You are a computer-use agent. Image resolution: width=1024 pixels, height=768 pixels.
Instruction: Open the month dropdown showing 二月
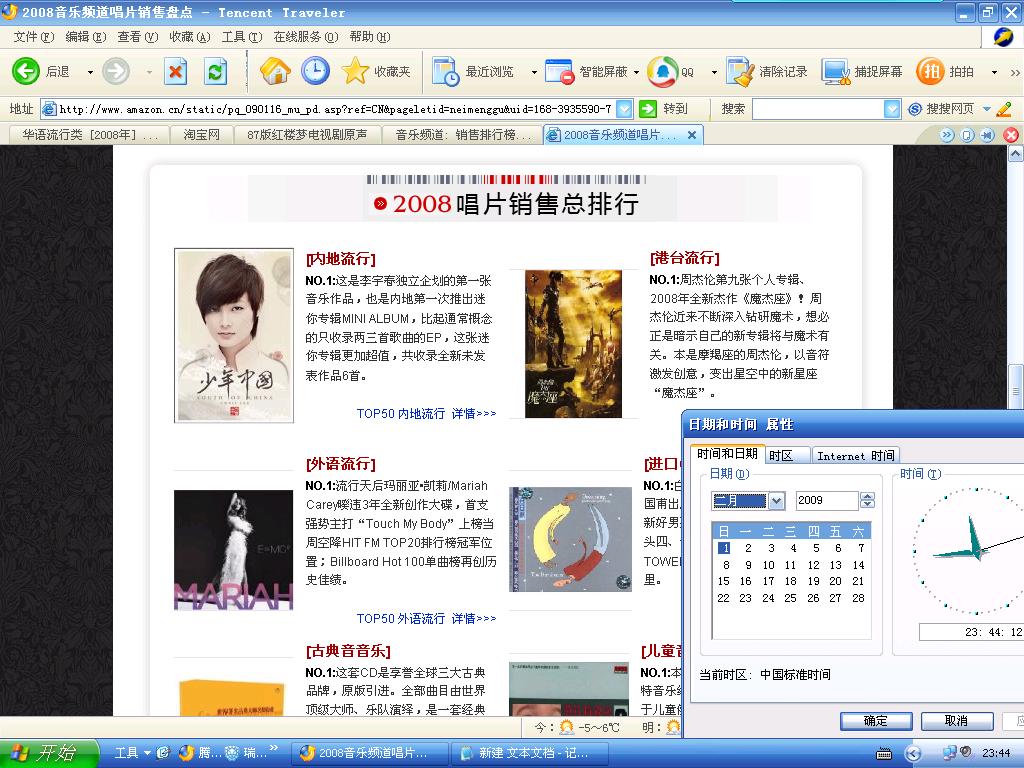[776, 501]
